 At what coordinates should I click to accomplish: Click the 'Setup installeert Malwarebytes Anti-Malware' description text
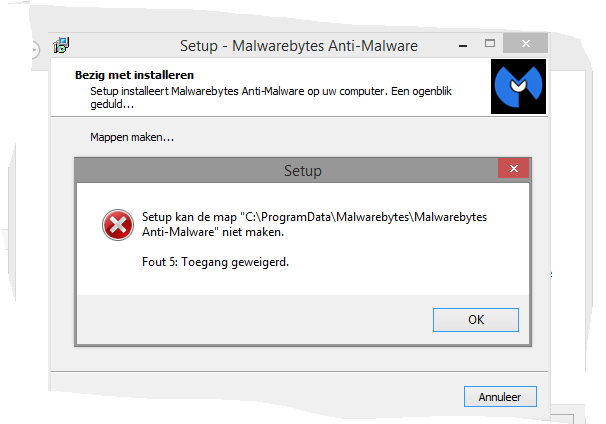[x=271, y=97]
